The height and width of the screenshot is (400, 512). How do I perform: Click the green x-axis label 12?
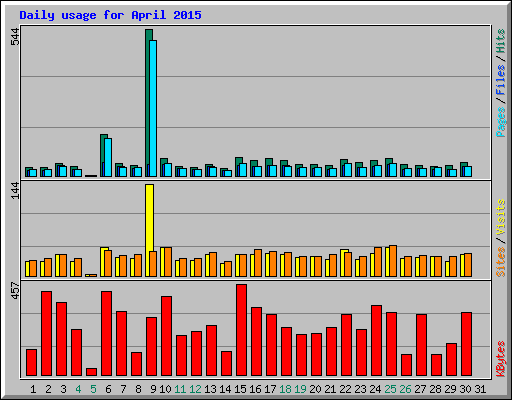point(195,389)
